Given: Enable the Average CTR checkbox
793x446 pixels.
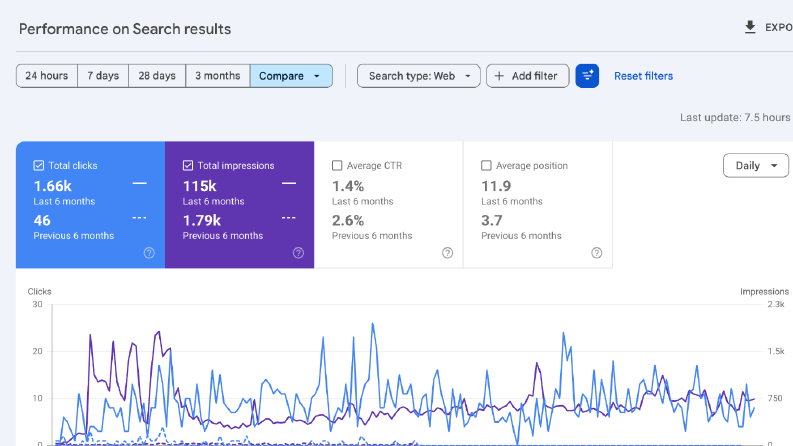Looking at the screenshot, I should point(337,165).
